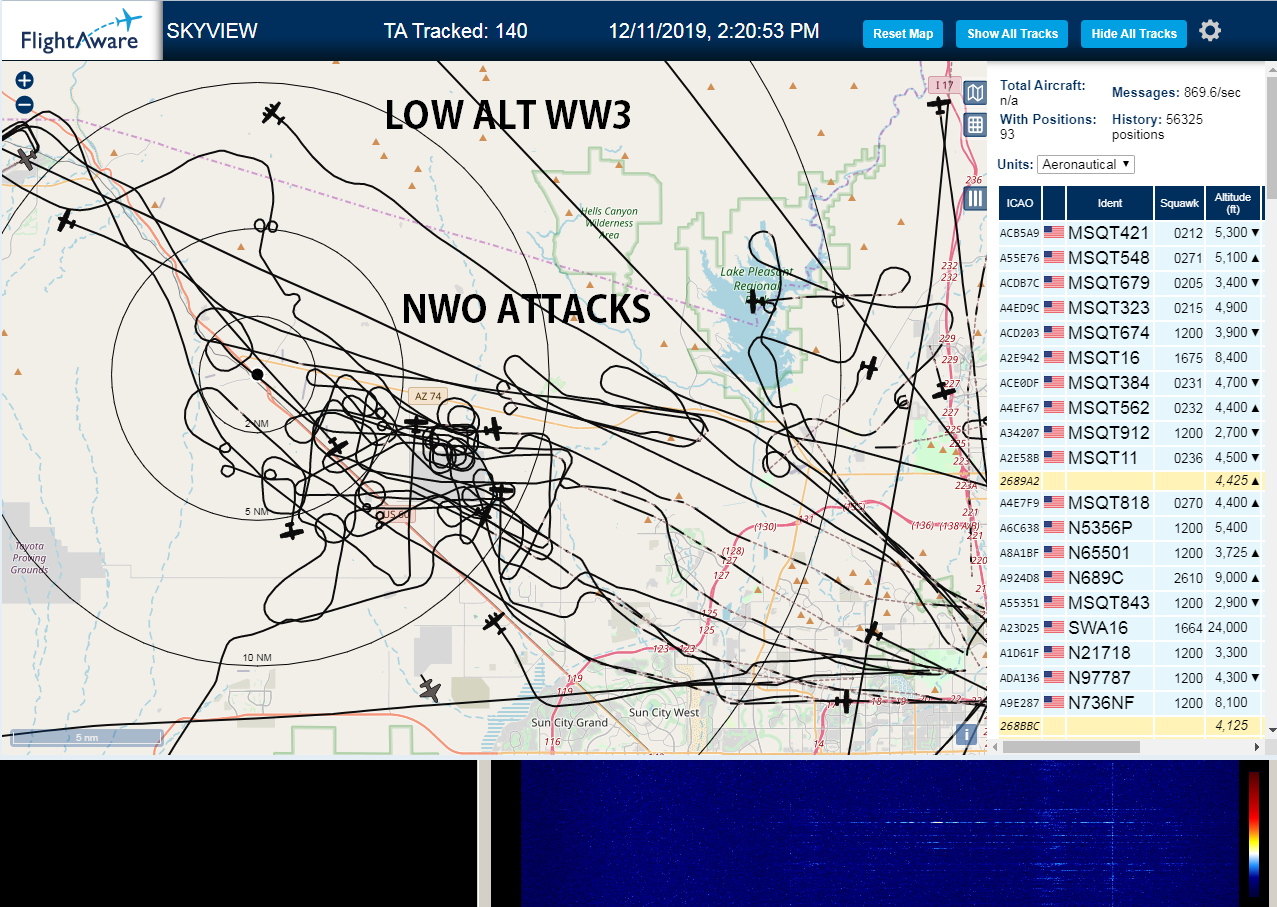The height and width of the screenshot is (907, 1277).
Task: Click the AZ 74 highway shield on map
Action: (x=427, y=396)
